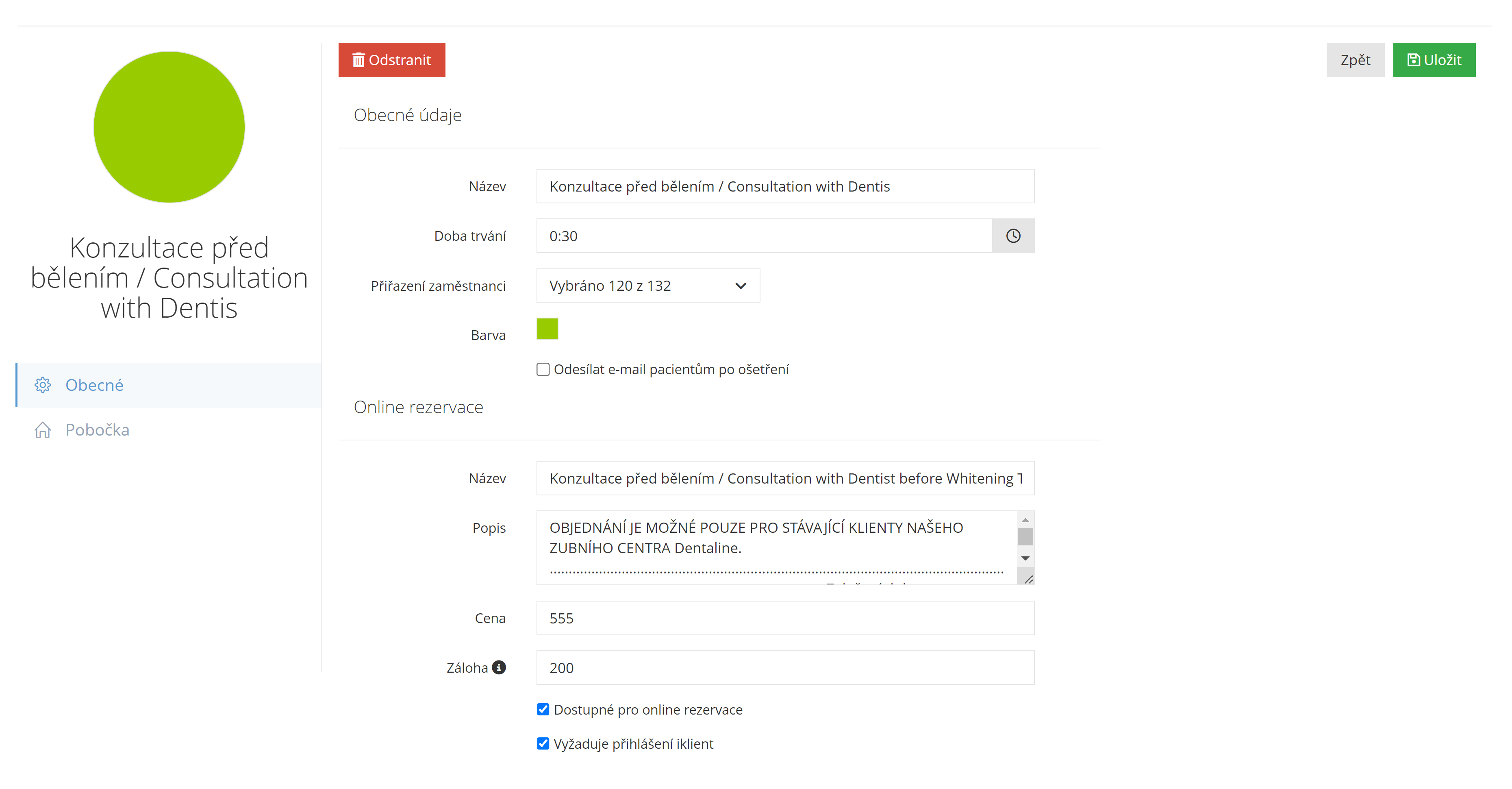Toggle Vyžaduje přihlášení iklient checkbox
1512x789 pixels.
[543, 744]
